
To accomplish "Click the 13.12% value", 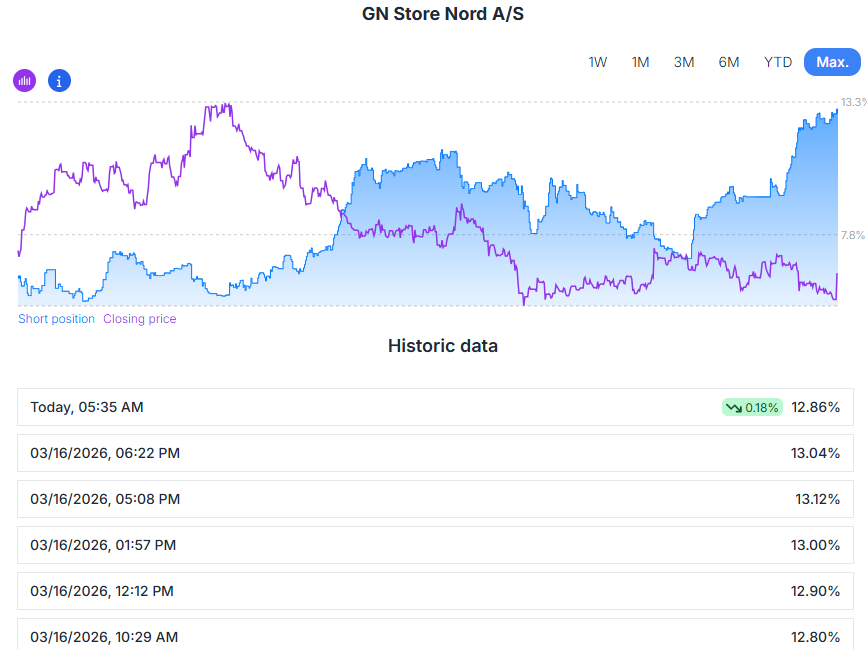I will tap(818, 499).
